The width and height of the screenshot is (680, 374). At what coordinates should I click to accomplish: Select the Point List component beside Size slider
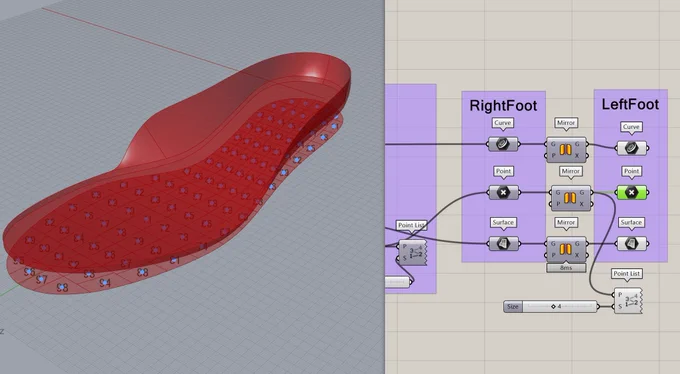coord(628,300)
